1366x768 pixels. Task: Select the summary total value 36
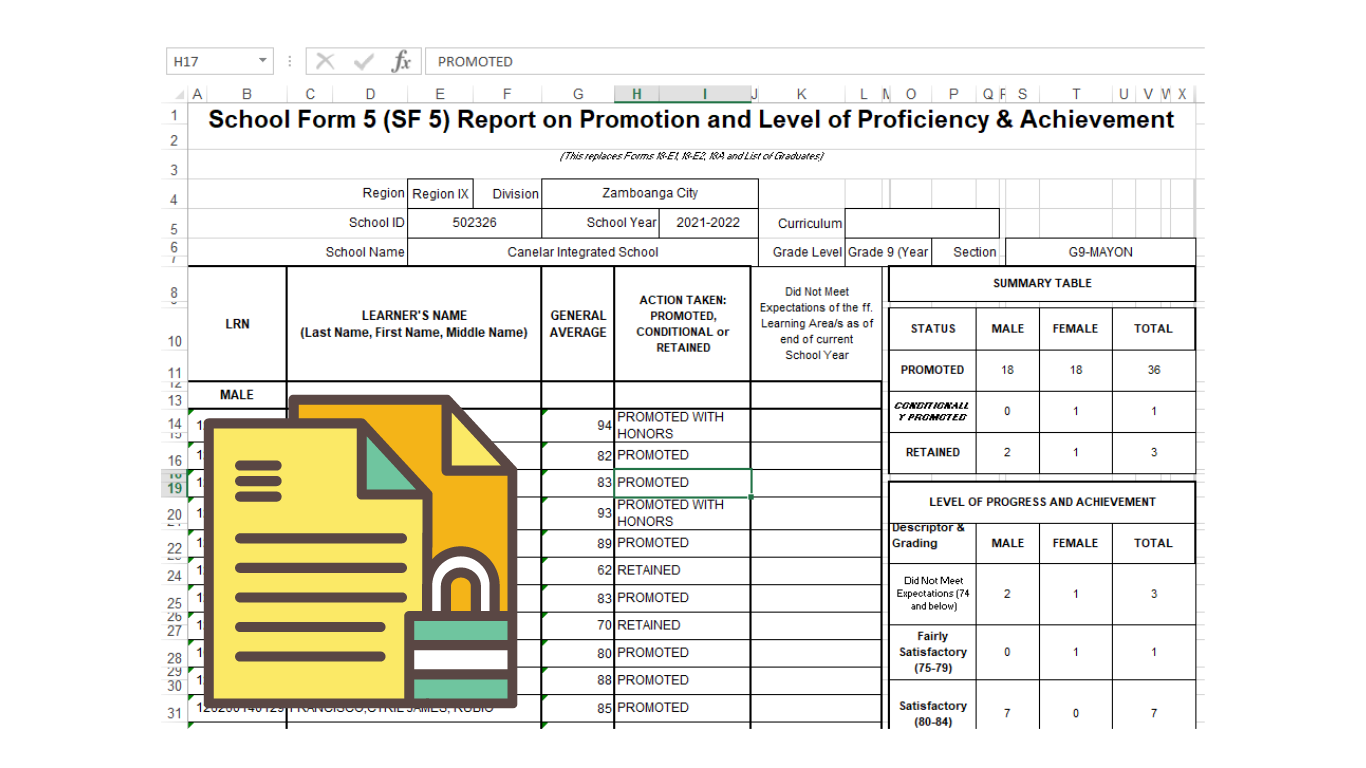[x=1154, y=370]
